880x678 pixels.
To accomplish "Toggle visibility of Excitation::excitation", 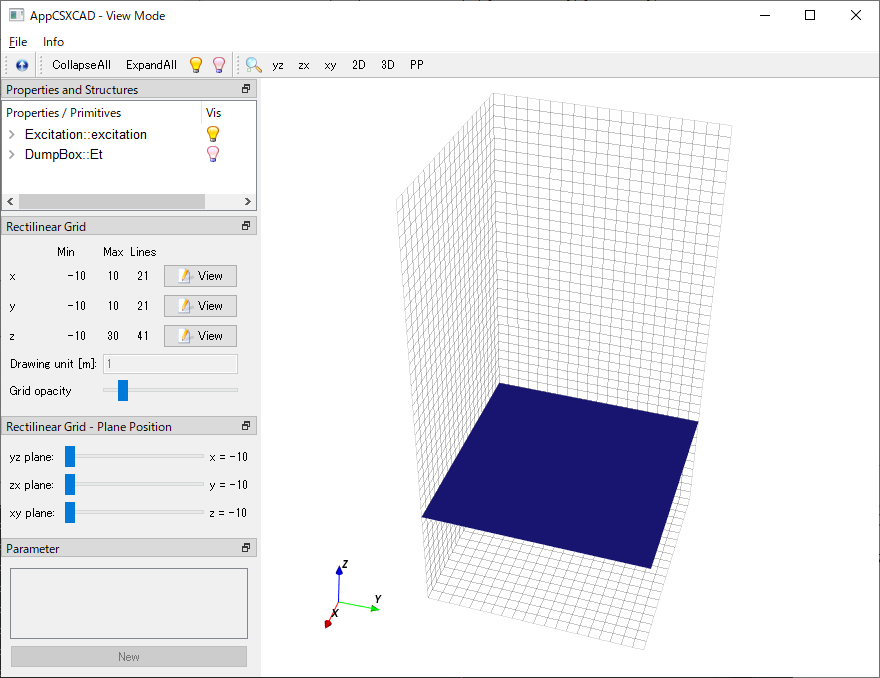I will point(213,133).
